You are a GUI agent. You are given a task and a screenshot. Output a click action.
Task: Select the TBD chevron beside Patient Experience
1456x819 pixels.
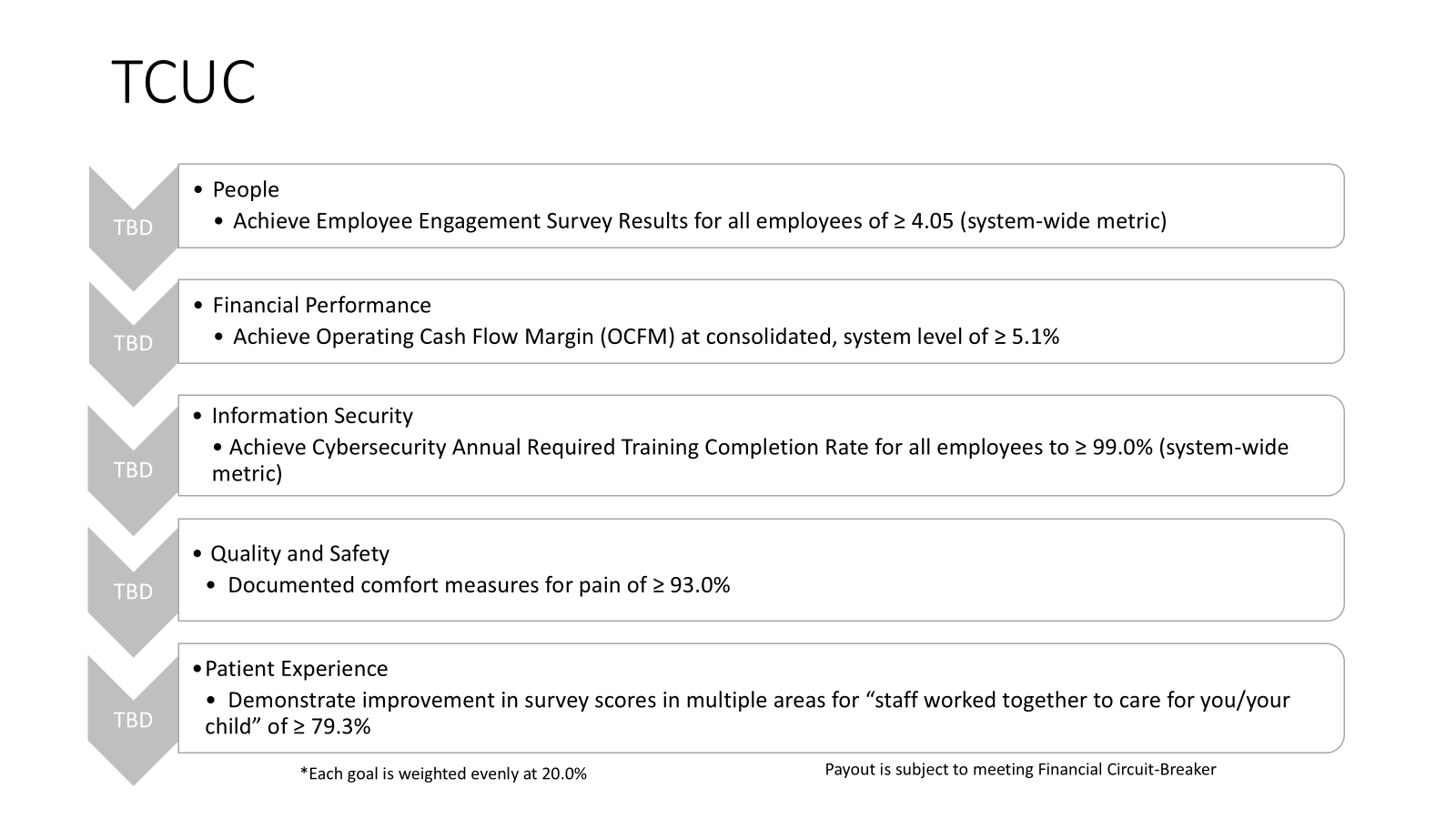(133, 720)
